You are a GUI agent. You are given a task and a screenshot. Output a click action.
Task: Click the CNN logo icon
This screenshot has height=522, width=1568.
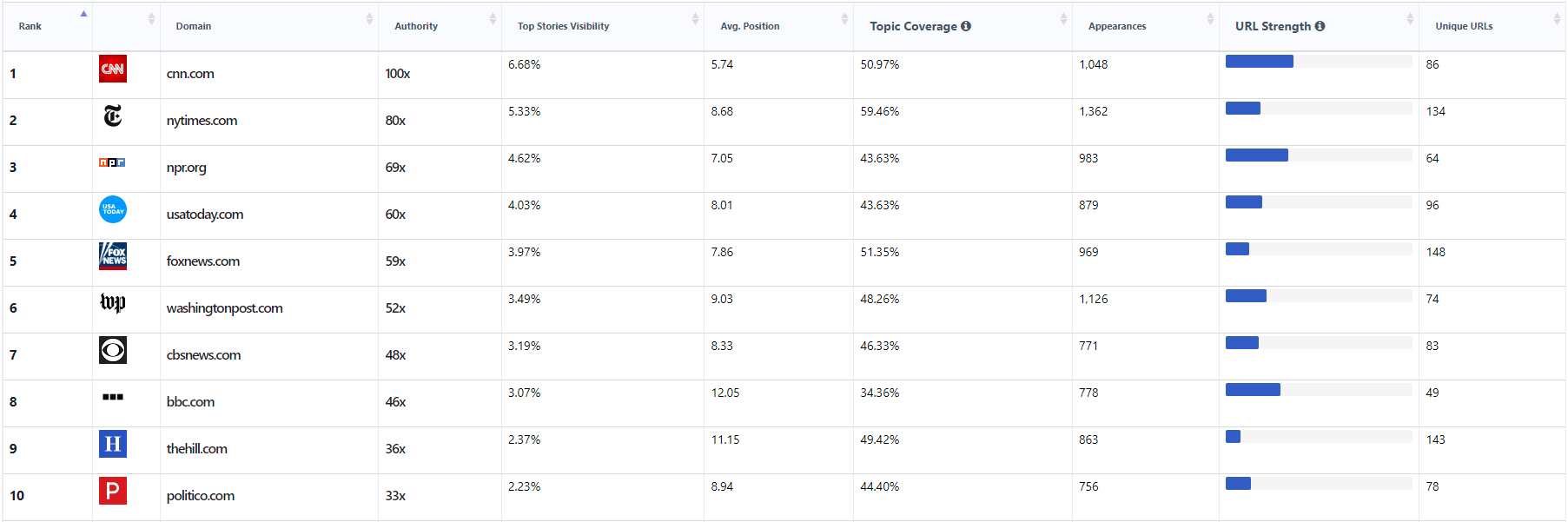[x=113, y=69]
